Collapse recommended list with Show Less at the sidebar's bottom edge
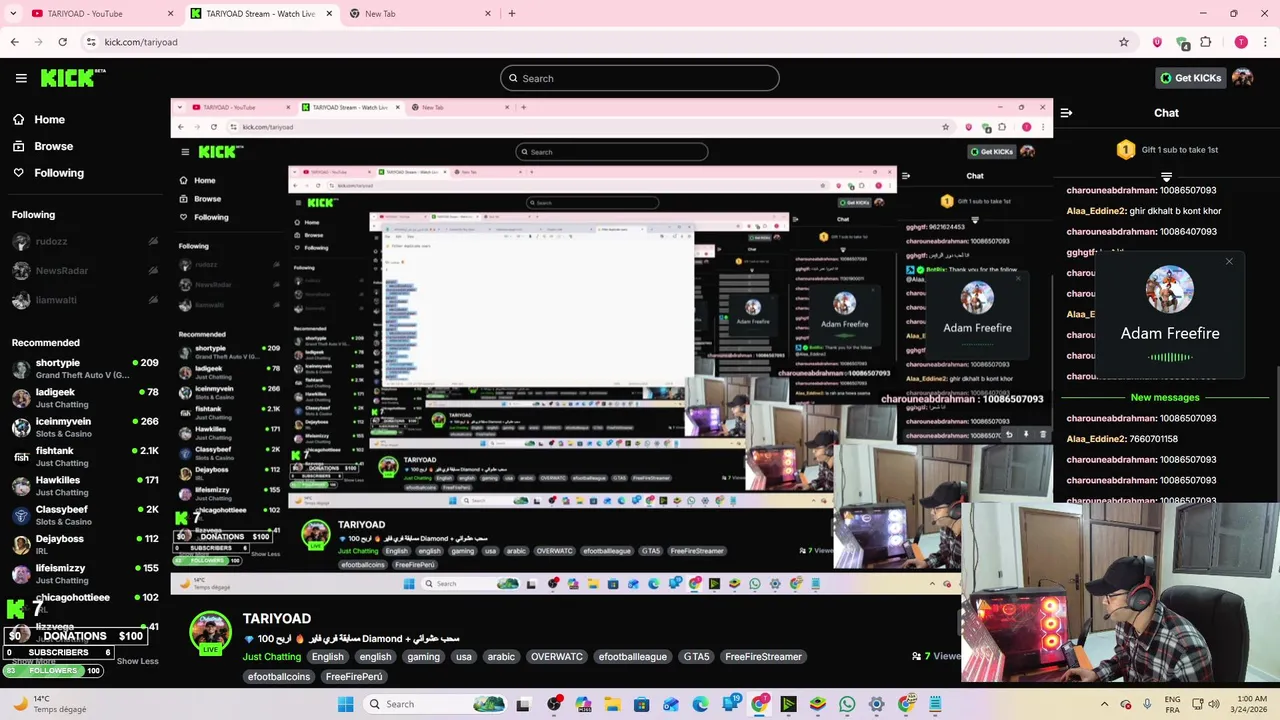1280x720 pixels. point(137,661)
